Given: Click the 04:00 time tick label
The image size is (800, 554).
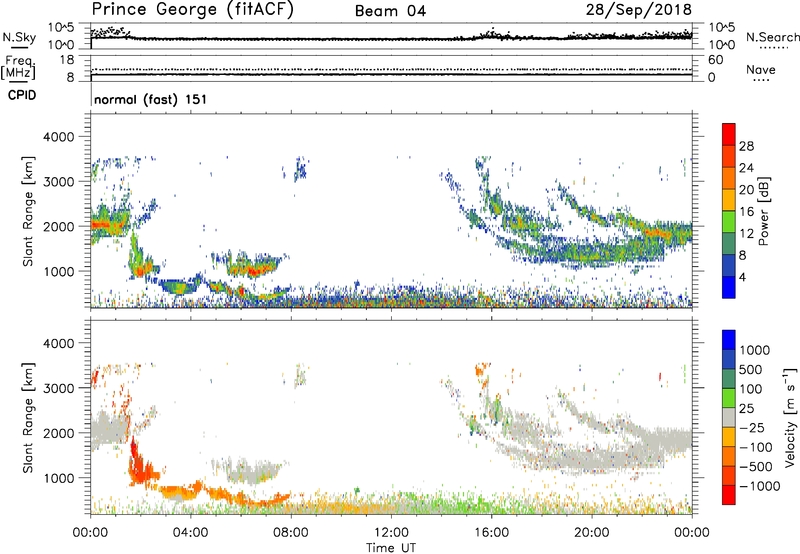Looking at the screenshot, I should [x=191, y=533].
